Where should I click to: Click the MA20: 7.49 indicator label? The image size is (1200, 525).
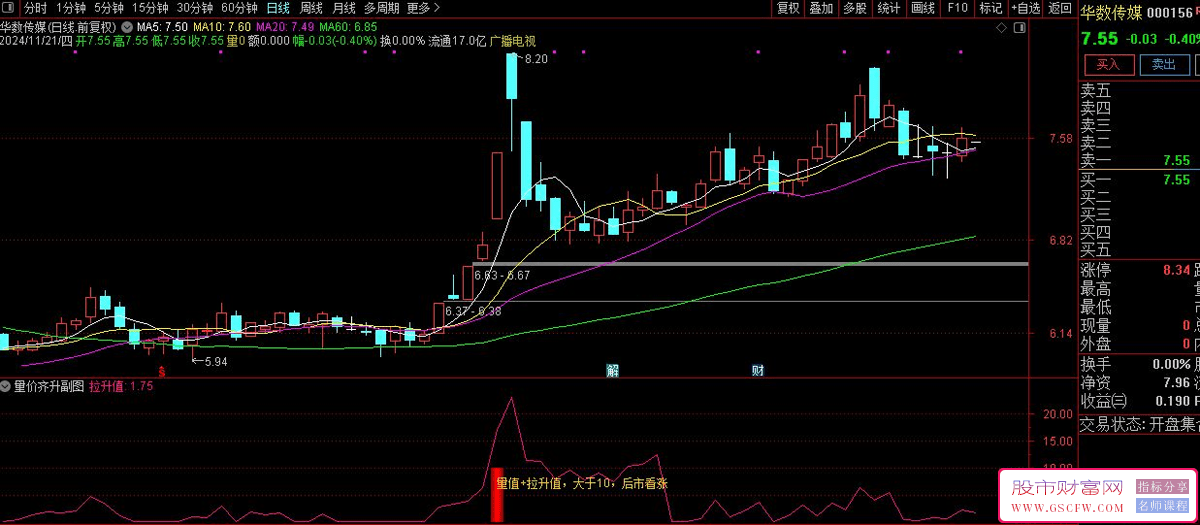point(286,26)
